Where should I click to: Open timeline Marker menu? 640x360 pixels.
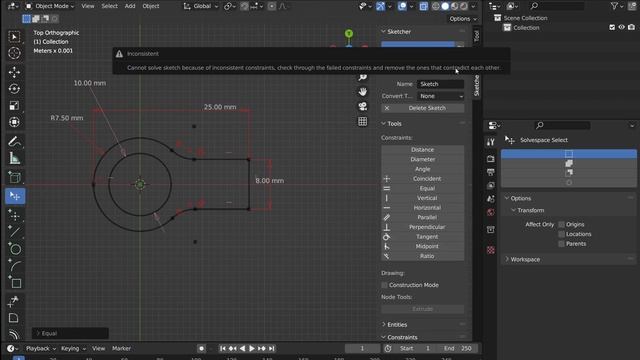tap(121, 349)
